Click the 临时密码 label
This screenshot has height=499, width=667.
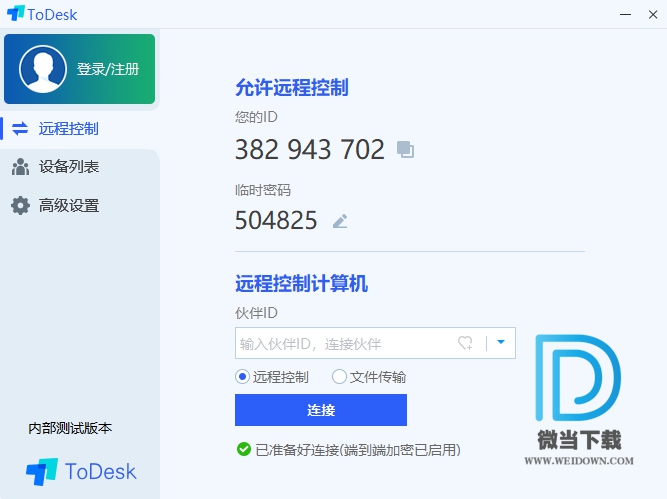[x=263, y=190]
